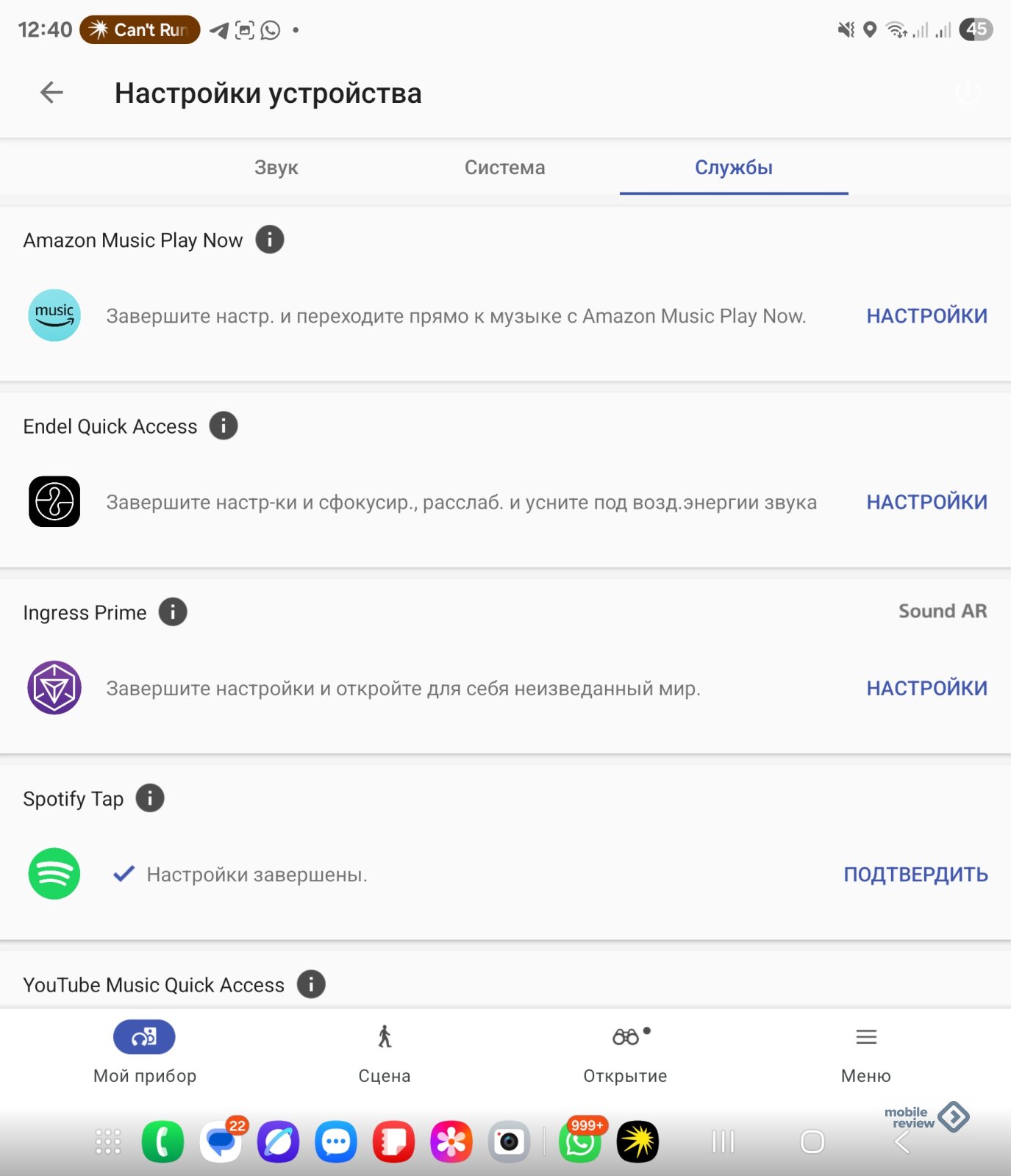Viewport: 1011px width, 1176px height.
Task: Open YouTube Music Quick Access info
Action: [x=311, y=984]
